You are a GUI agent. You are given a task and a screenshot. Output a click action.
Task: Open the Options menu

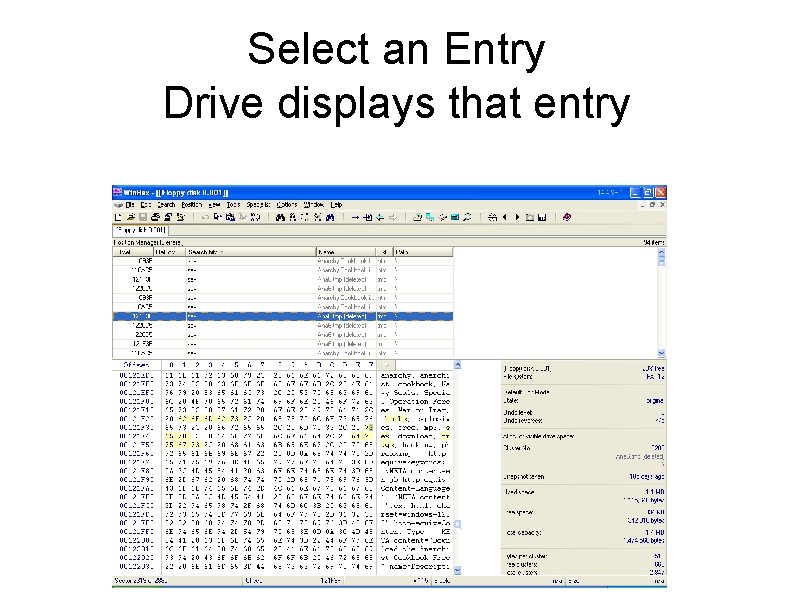tap(287, 205)
